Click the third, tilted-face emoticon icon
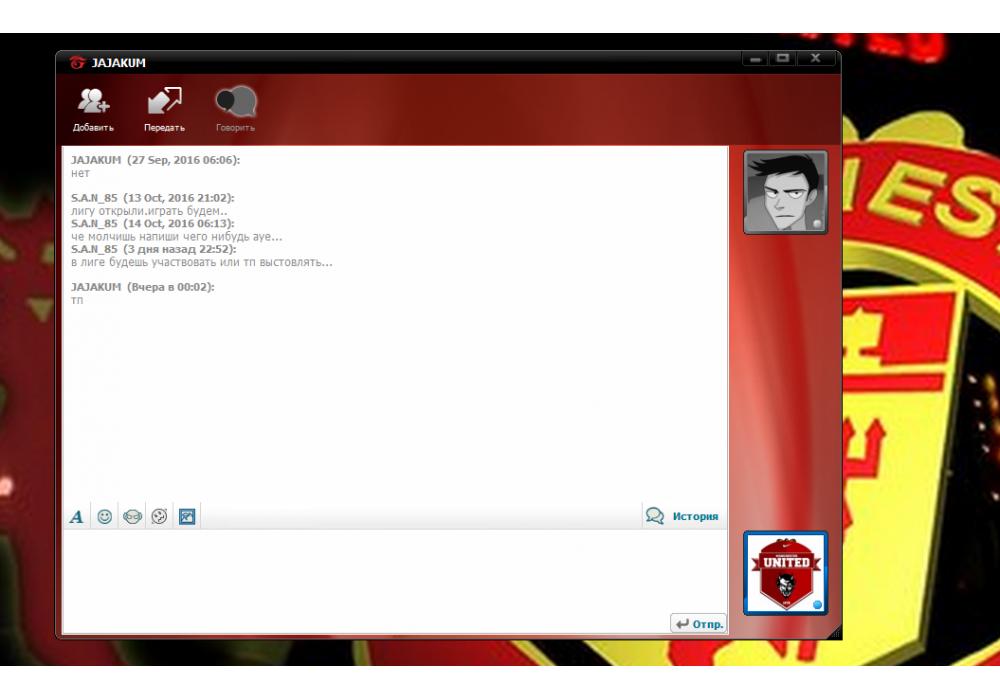Image resolution: width=1000 pixels, height=700 pixels. 159,517
